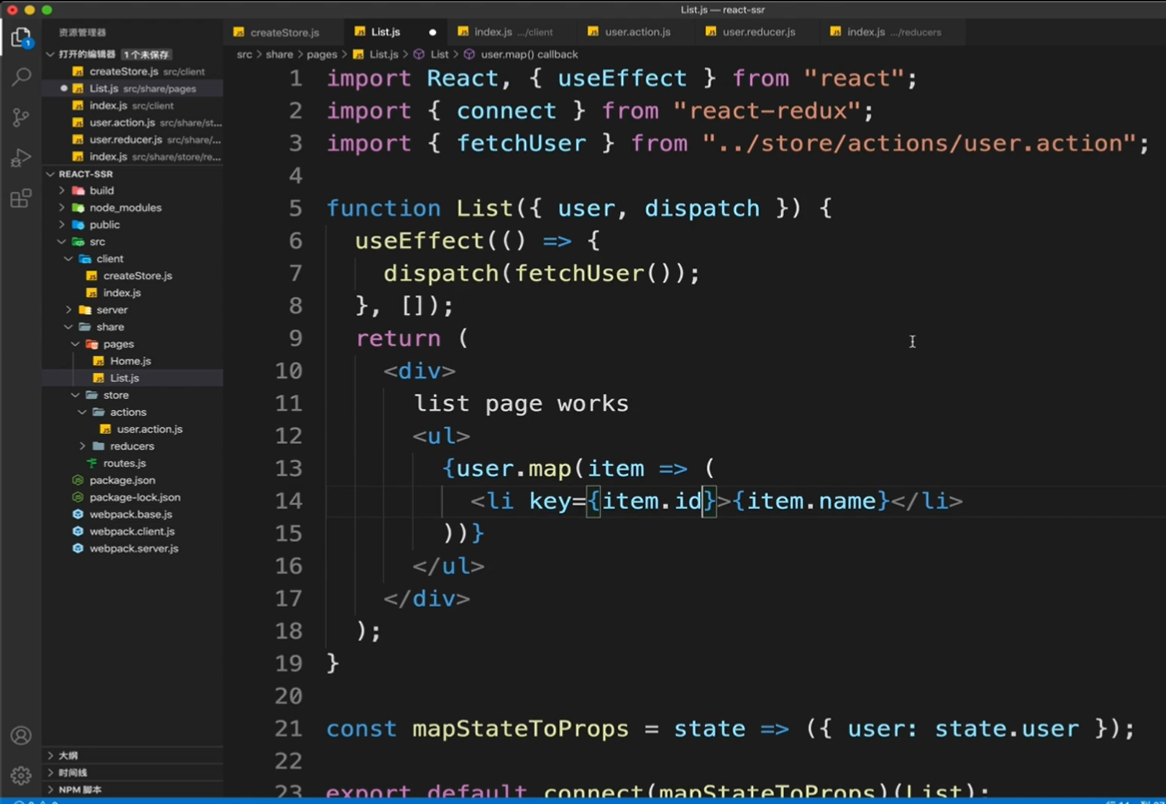Place cursor on fetchUser in line 7
The image size is (1166, 804).
(579, 274)
